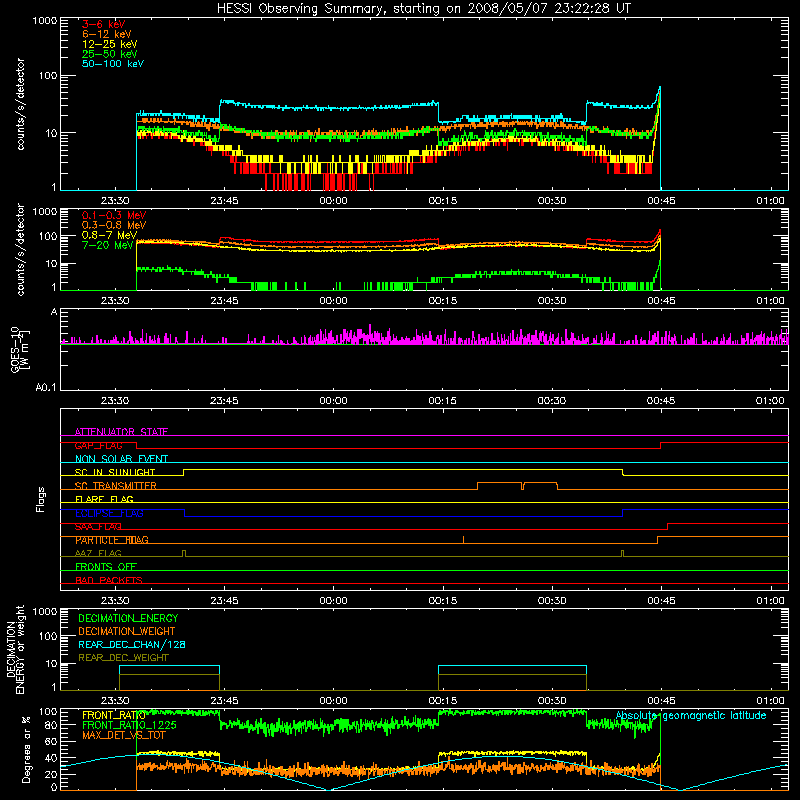This screenshot has width=800, height=800.
Task: Click the red 0.1-0.3 MeV legend label
Action: (114, 215)
